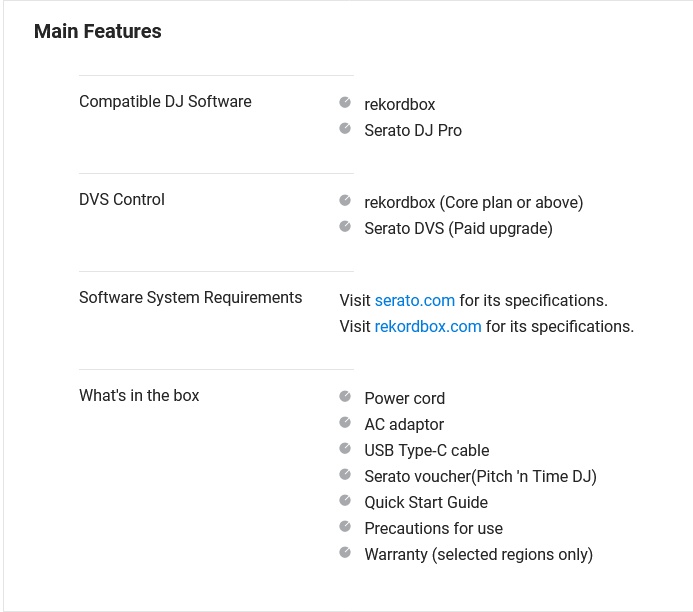Select the Main Features heading
Image resolution: width=693 pixels, height=612 pixels.
coord(98,31)
